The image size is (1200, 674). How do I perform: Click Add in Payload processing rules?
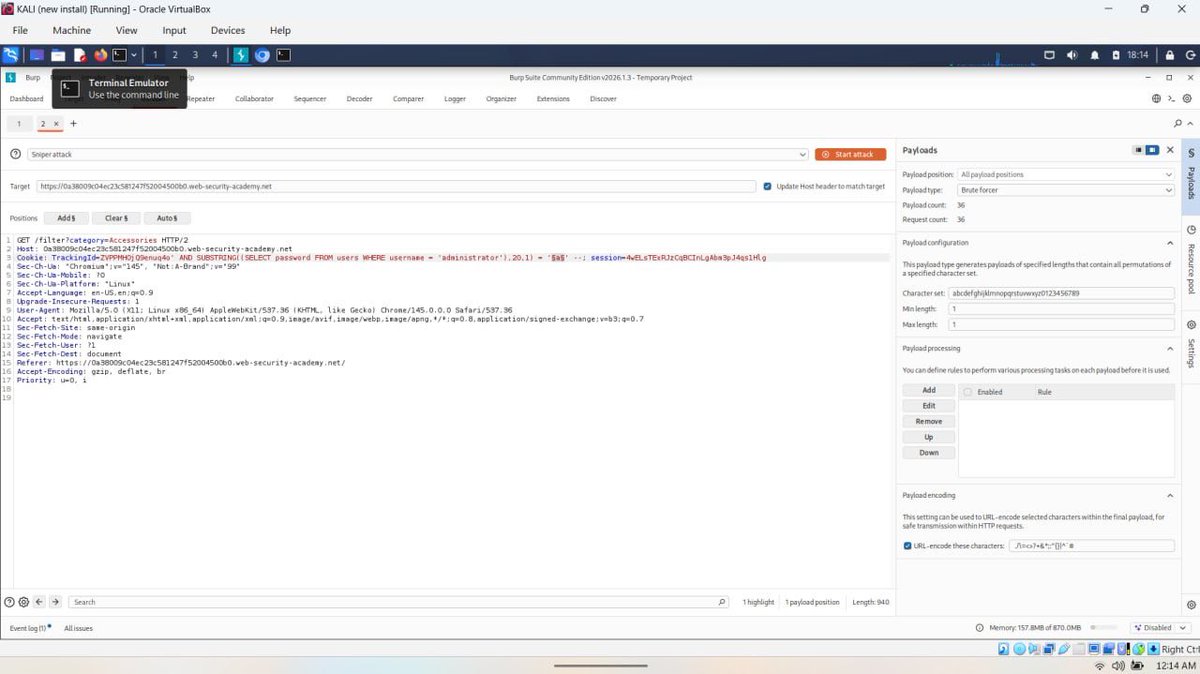coord(929,390)
